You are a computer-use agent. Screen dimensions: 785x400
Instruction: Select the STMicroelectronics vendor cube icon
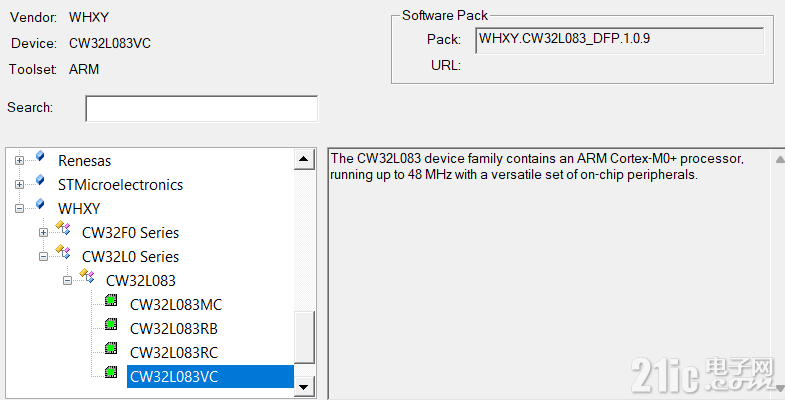(40, 180)
